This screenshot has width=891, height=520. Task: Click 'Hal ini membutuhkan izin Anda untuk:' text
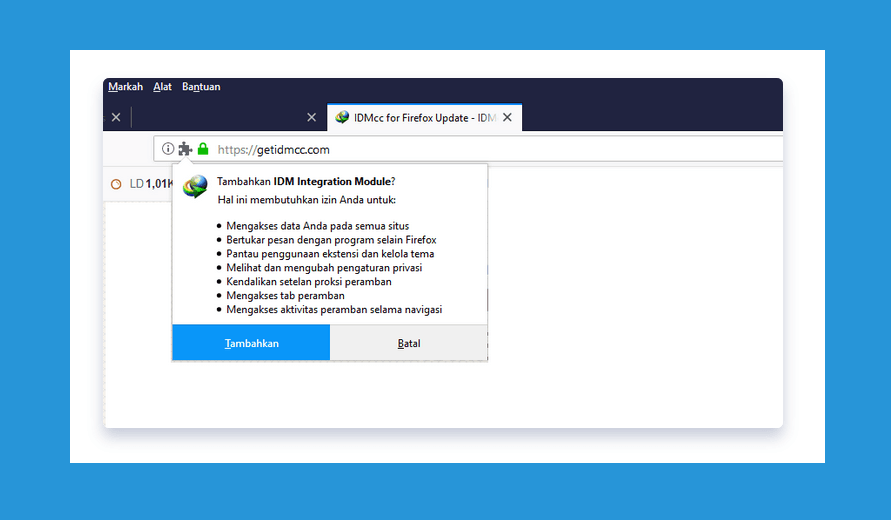point(307,200)
